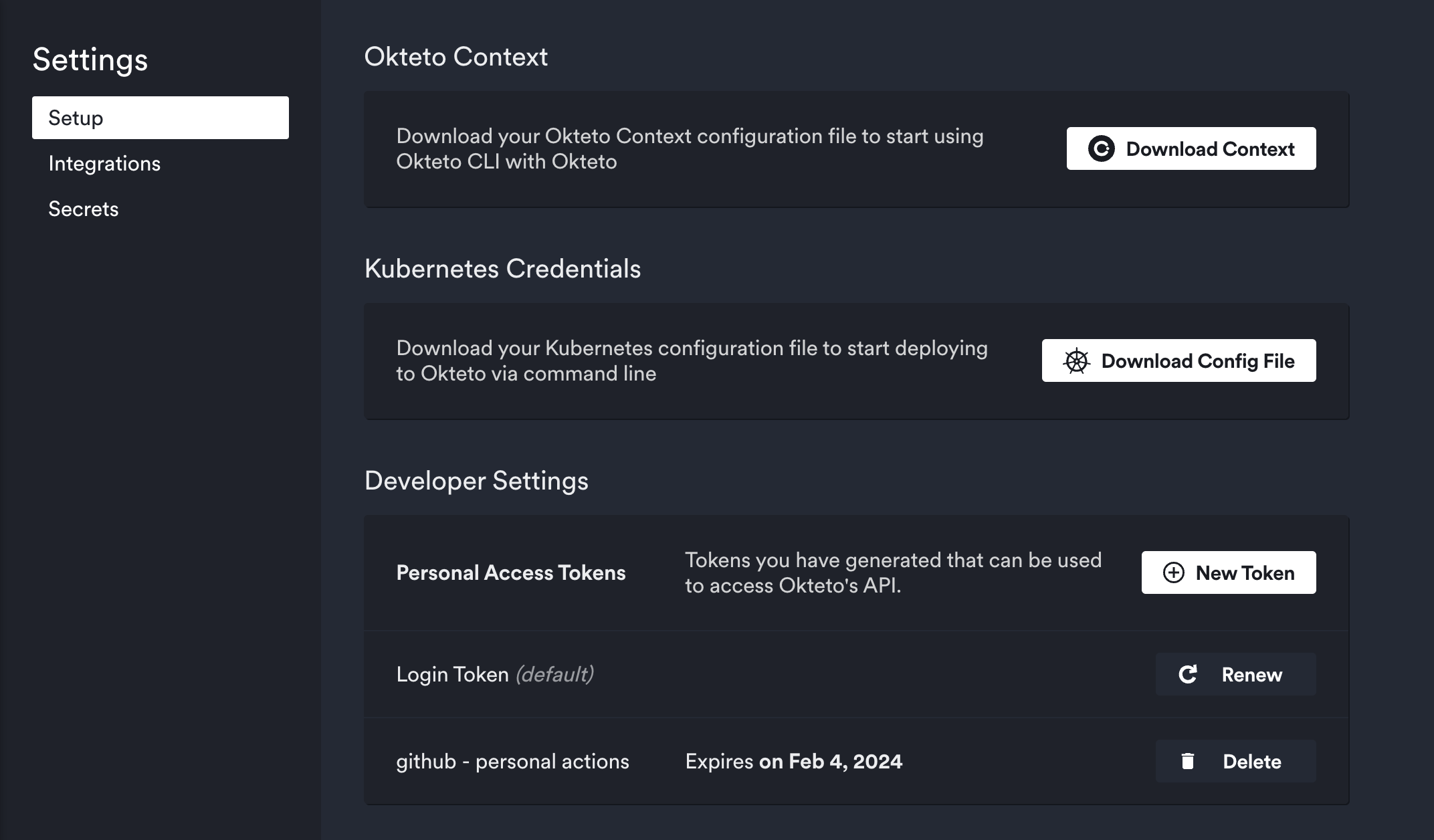Select the Setup tab in sidebar
This screenshot has height=840, width=1434.
161,118
